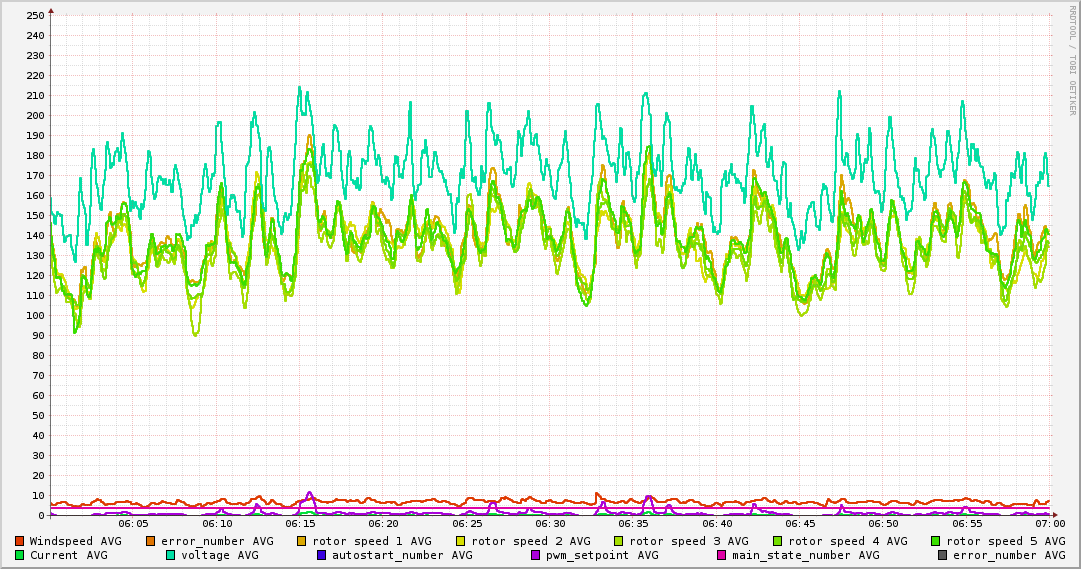This screenshot has height=569, width=1081.
Task: Select the "rotor speed 1 AVG" legend label
Action: (x=372, y=541)
